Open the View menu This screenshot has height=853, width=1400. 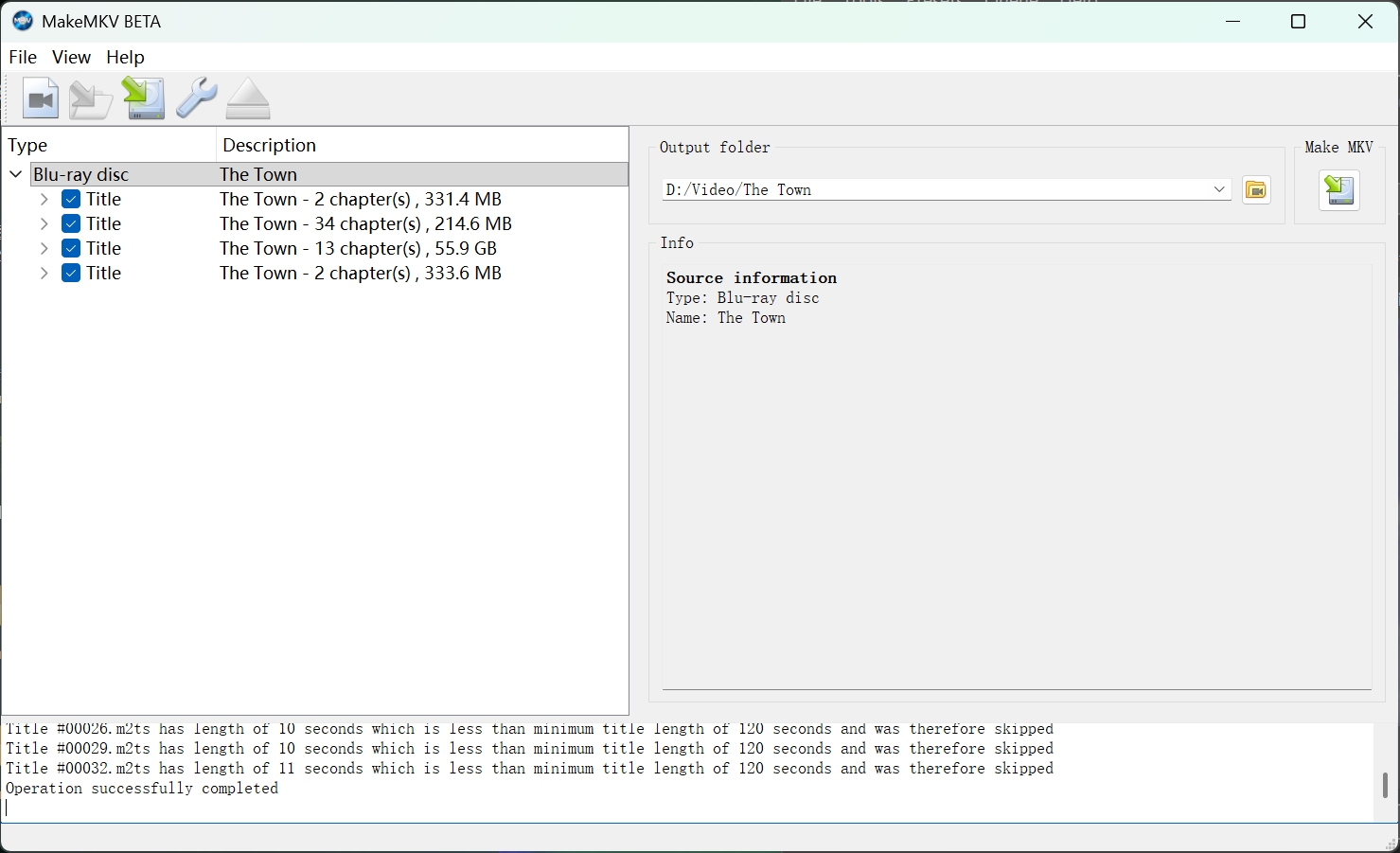71,57
